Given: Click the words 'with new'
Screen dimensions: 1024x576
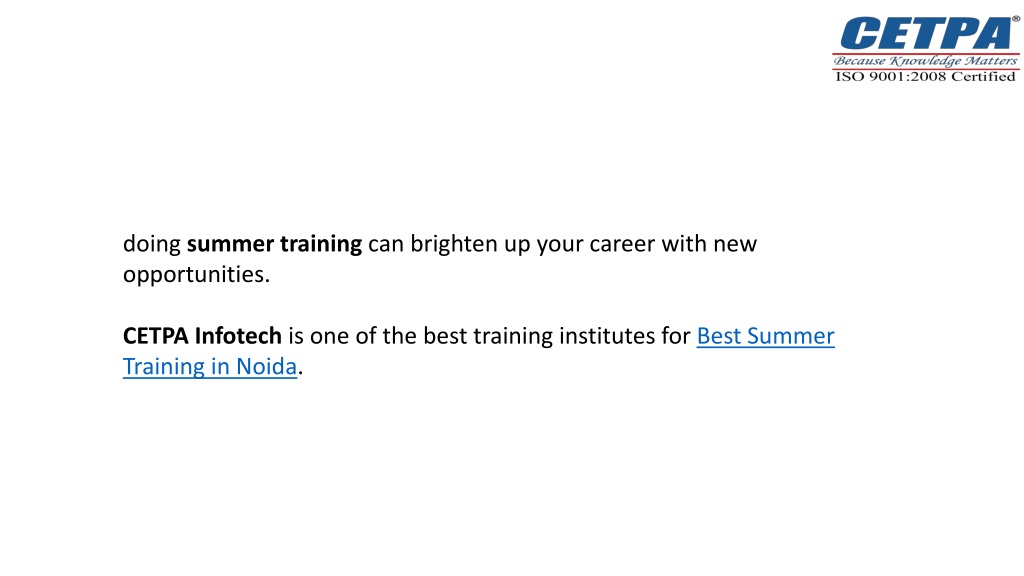Looking at the screenshot, I should (709, 244).
